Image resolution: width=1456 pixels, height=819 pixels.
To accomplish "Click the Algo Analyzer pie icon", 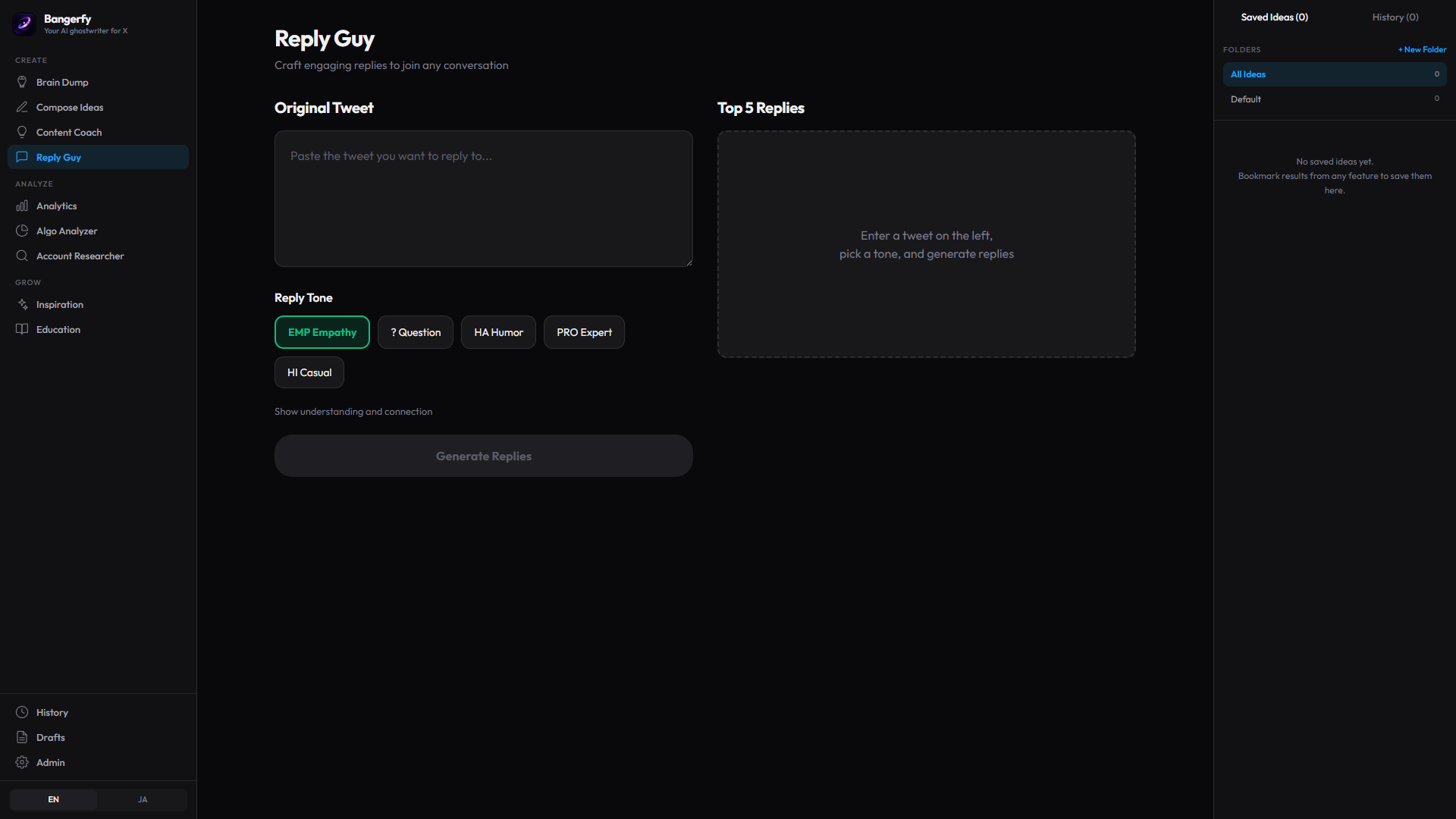I will pos(22,231).
